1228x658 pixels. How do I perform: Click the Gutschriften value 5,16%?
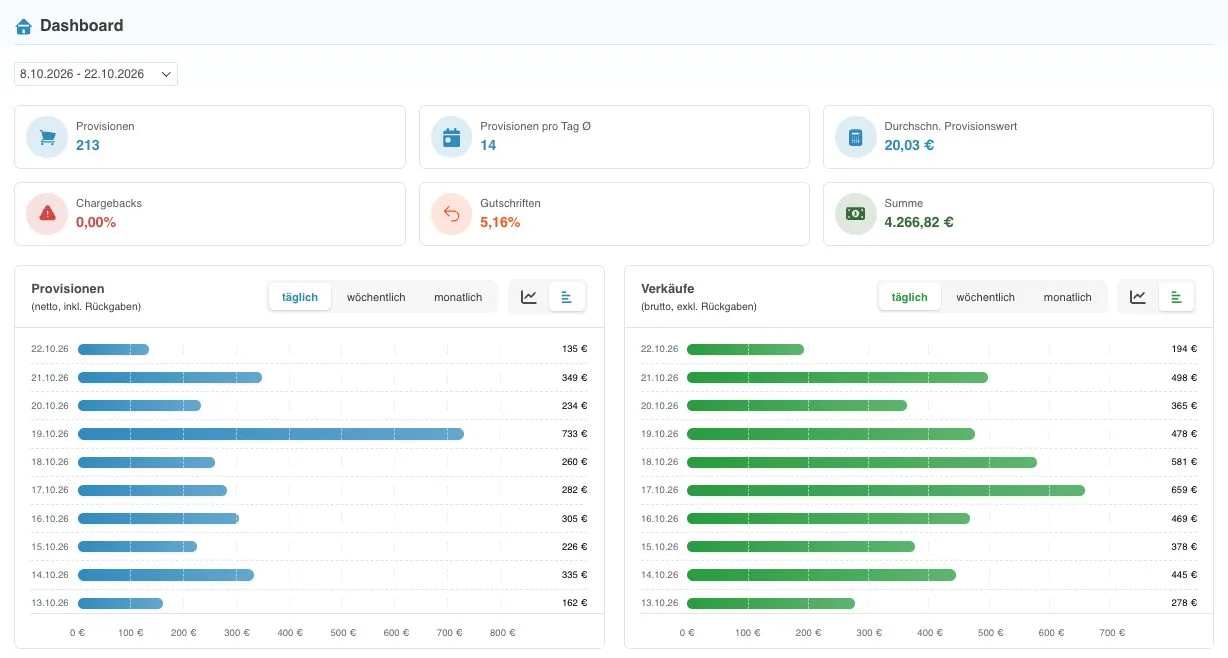point(500,222)
